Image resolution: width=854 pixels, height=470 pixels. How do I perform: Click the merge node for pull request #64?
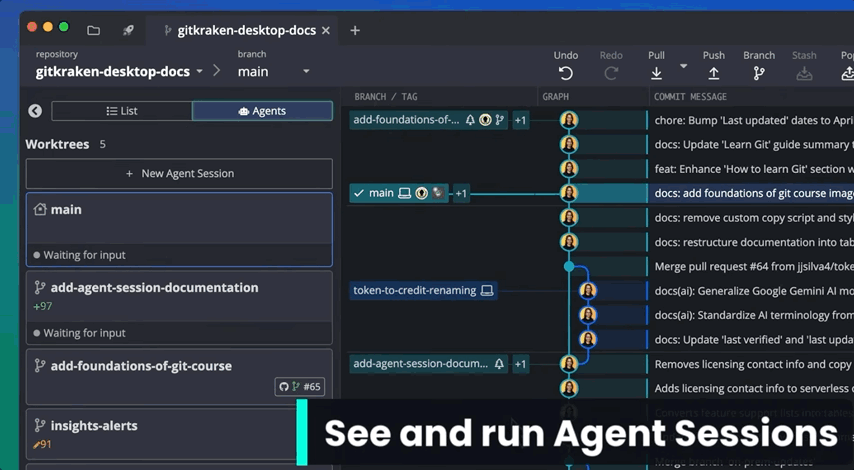pos(569,266)
